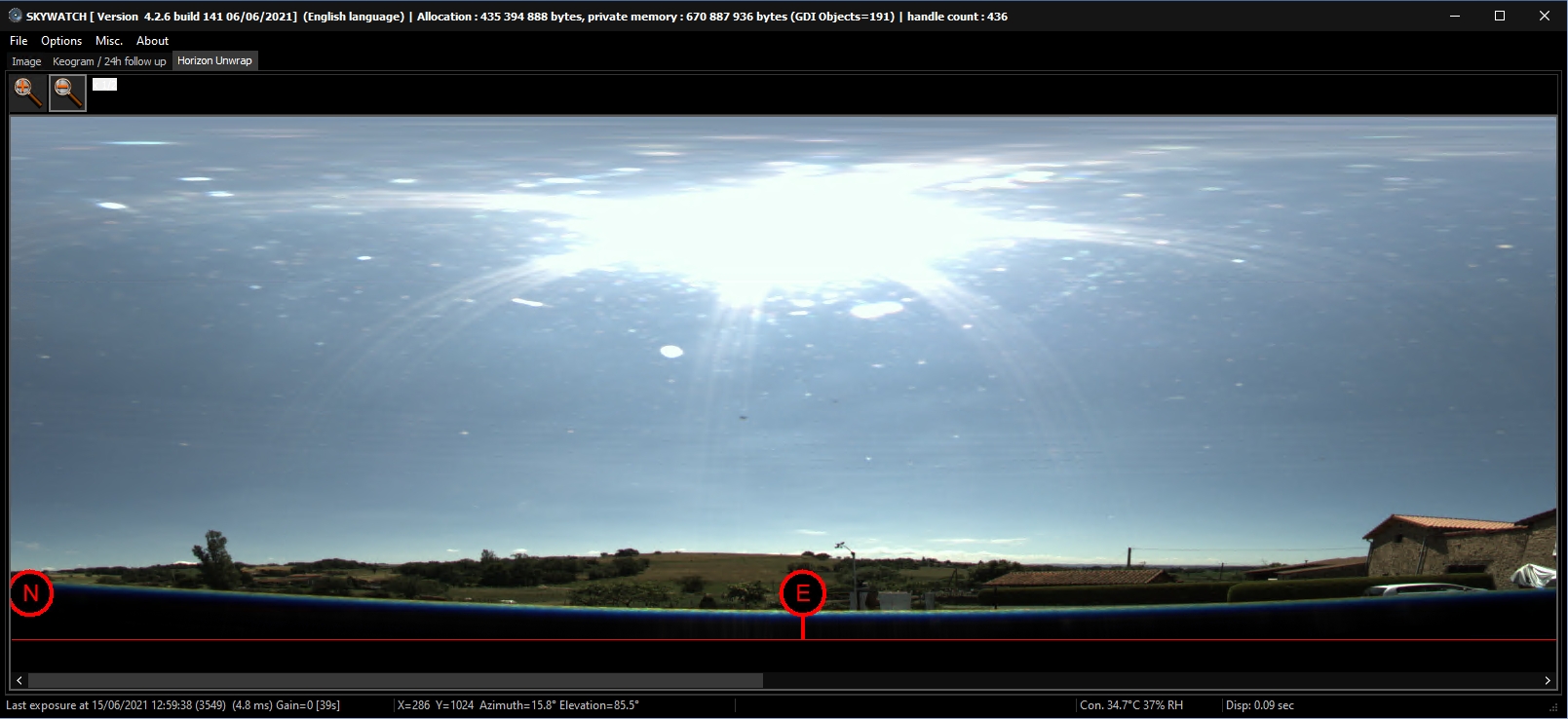Open the About menu
1568x719 pixels.
[152, 41]
